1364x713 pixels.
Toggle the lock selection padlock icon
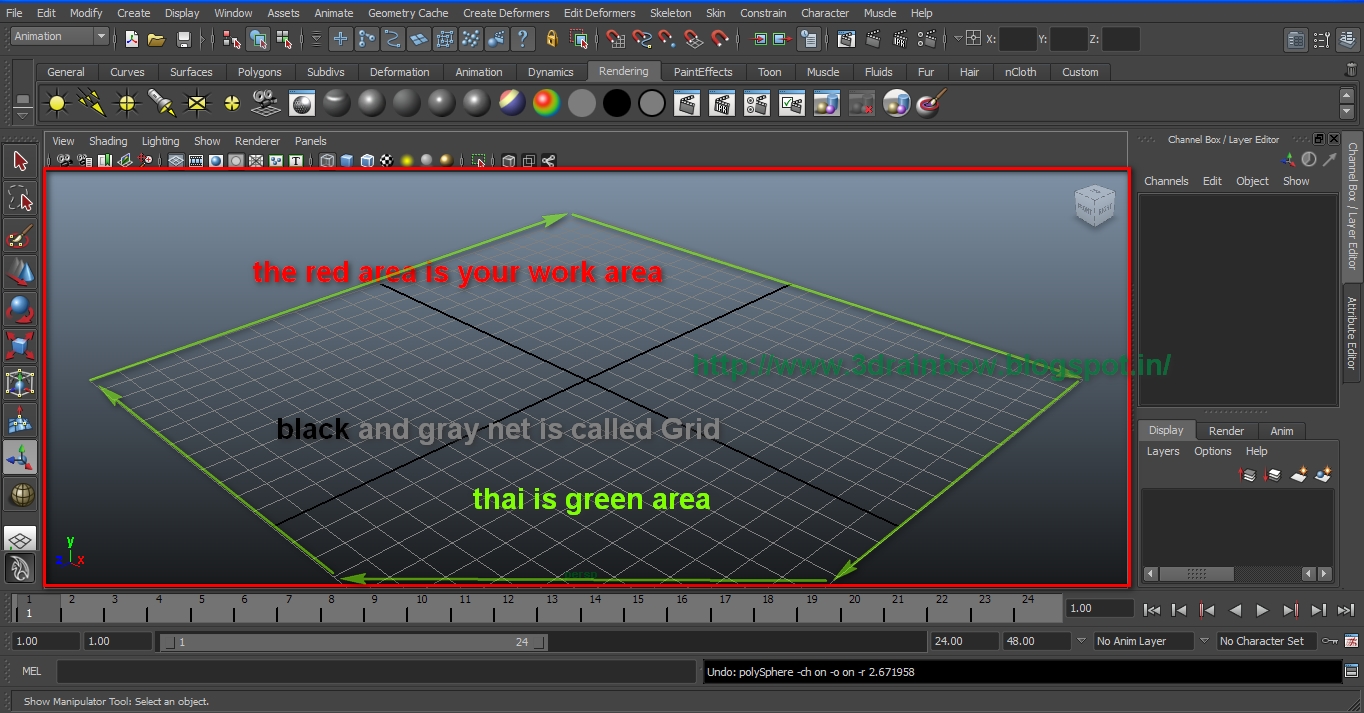click(551, 39)
